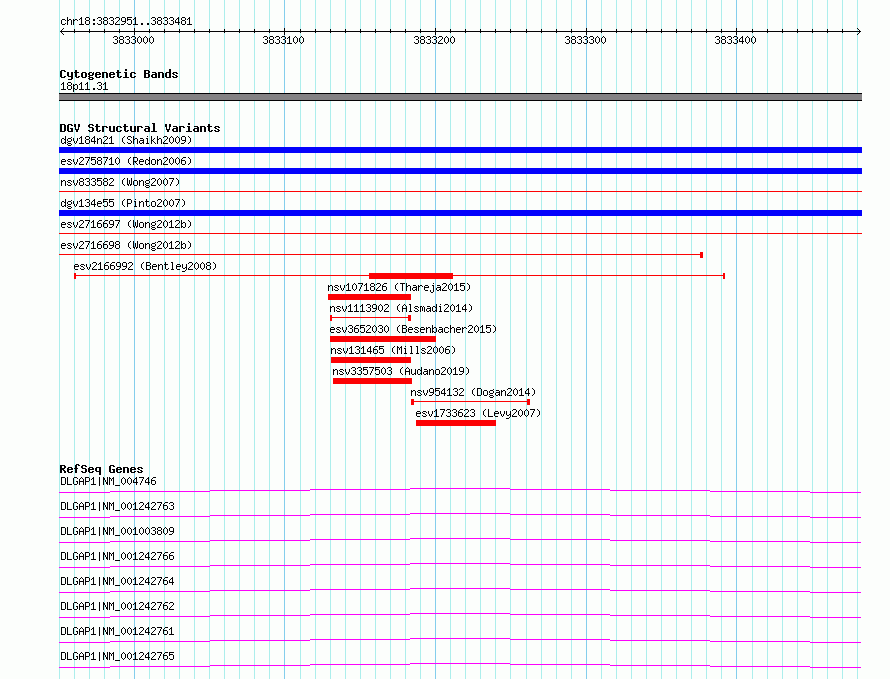This screenshot has width=890, height=679.
Task: Click the 3833200 ruler position
Action: coord(434,40)
